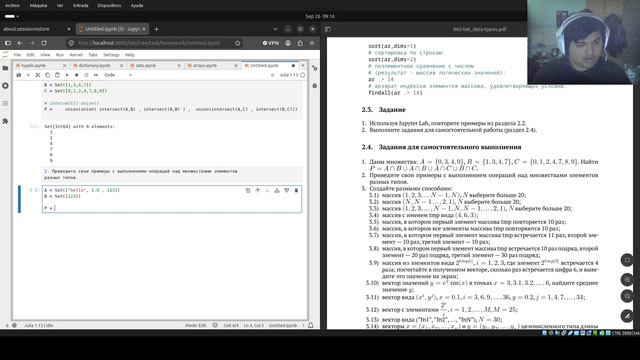Close the sets.ipynb tab
Screen dimensions: 640x360
click(179, 65)
